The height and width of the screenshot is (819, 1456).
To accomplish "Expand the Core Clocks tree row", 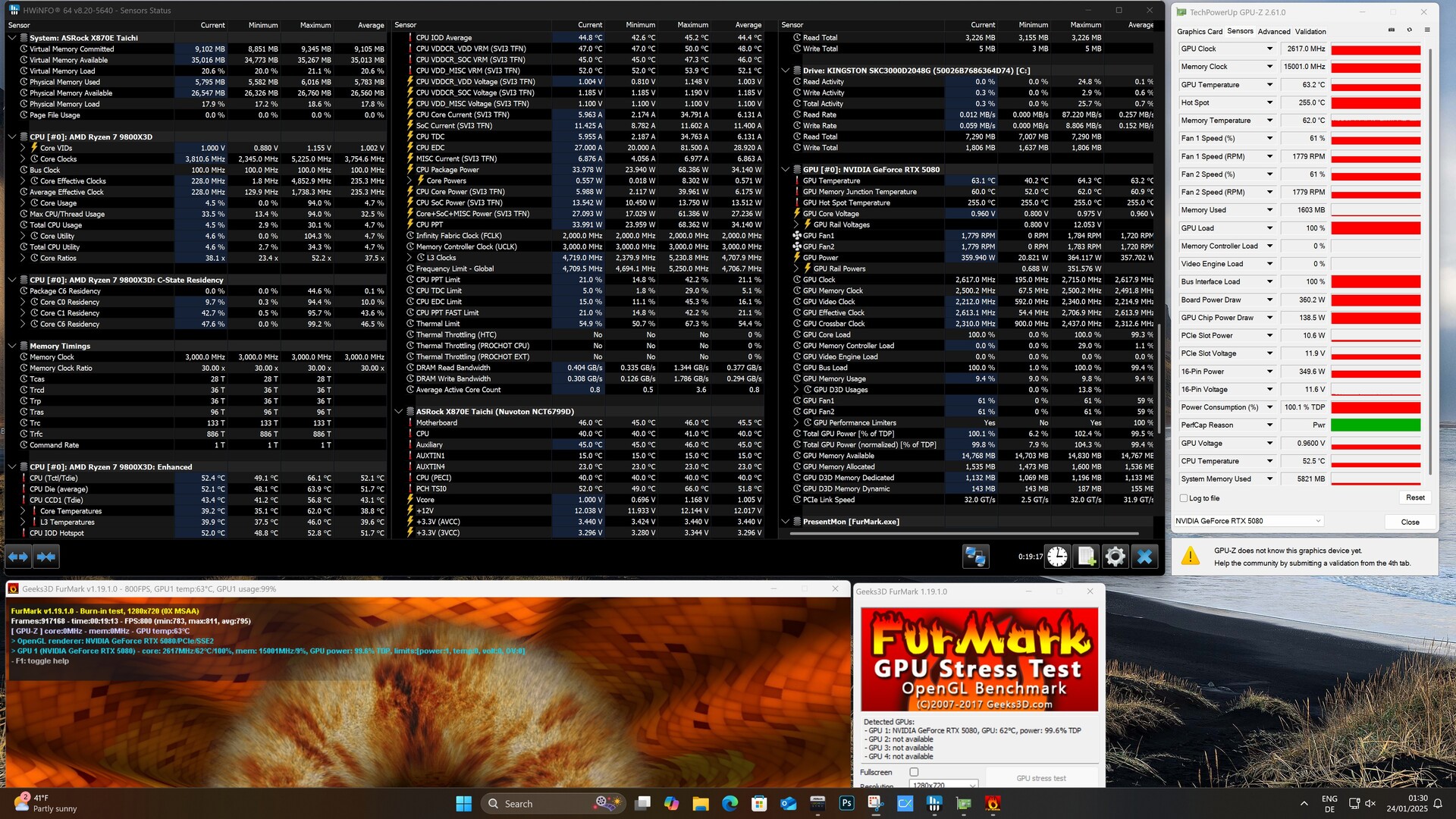I will [23, 159].
